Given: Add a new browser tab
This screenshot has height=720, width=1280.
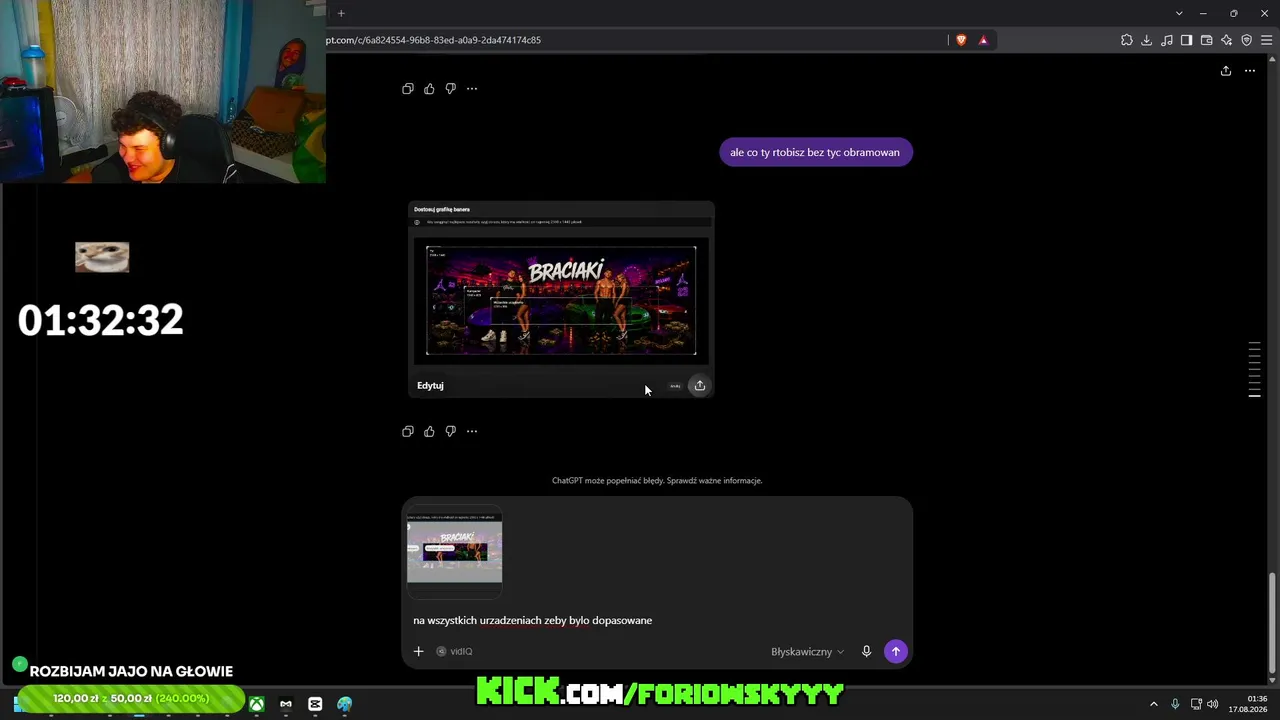Looking at the screenshot, I should (341, 13).
